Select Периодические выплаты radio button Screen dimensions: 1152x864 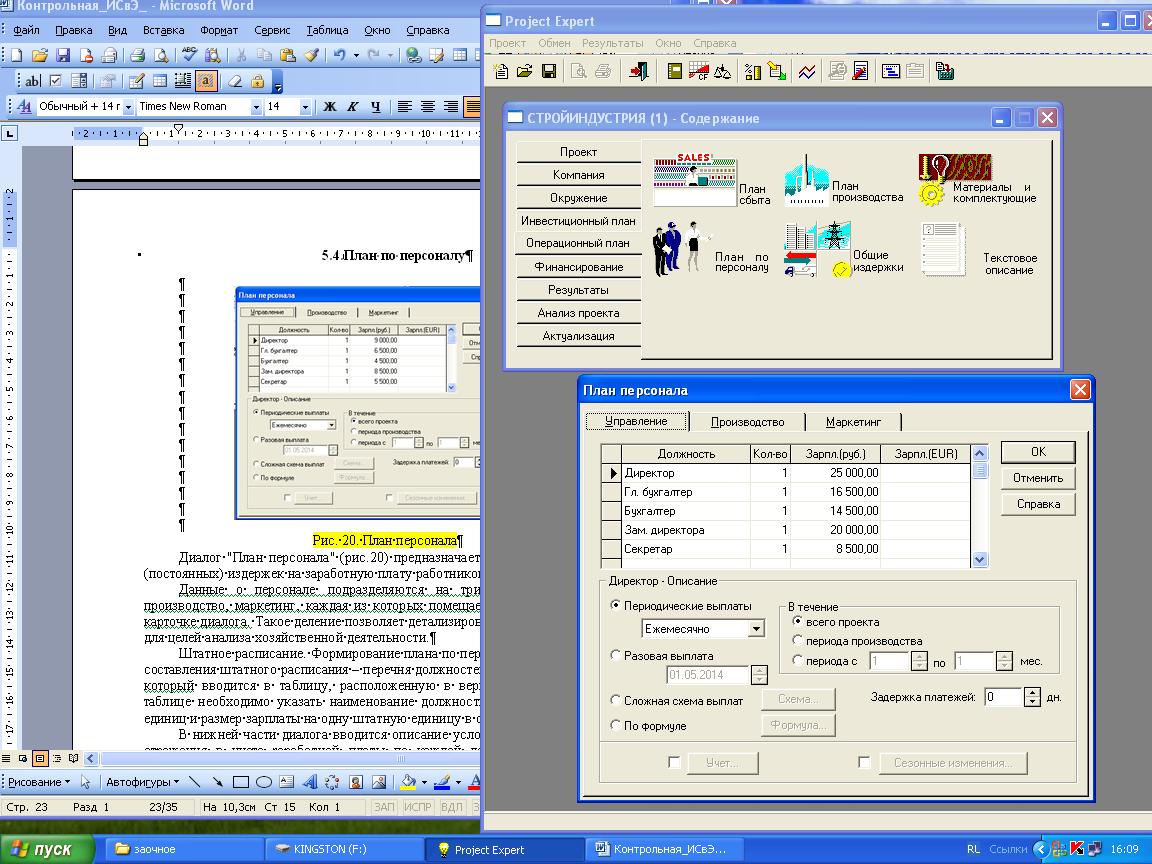615,605
